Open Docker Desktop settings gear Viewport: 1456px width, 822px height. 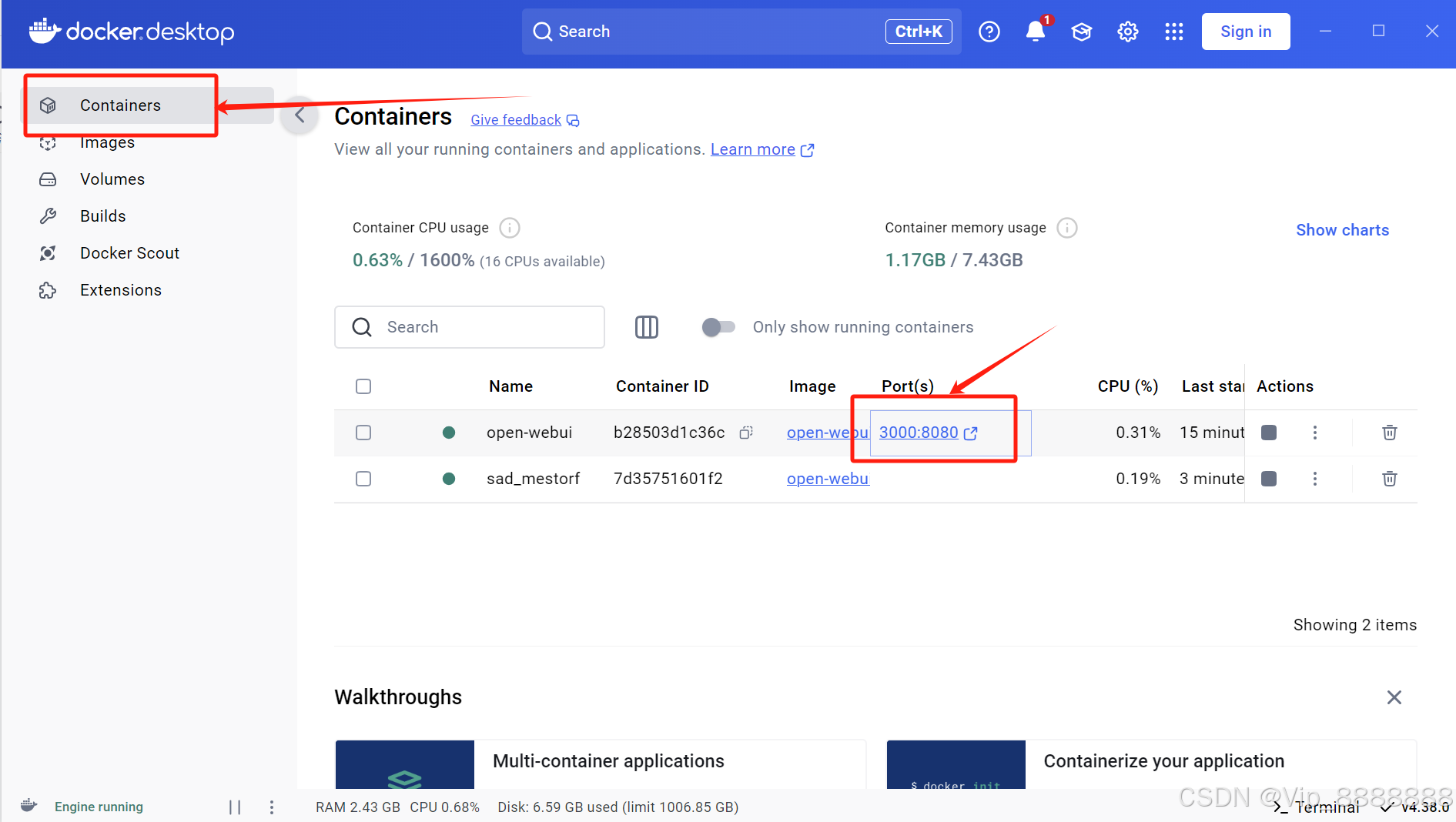1127,32
